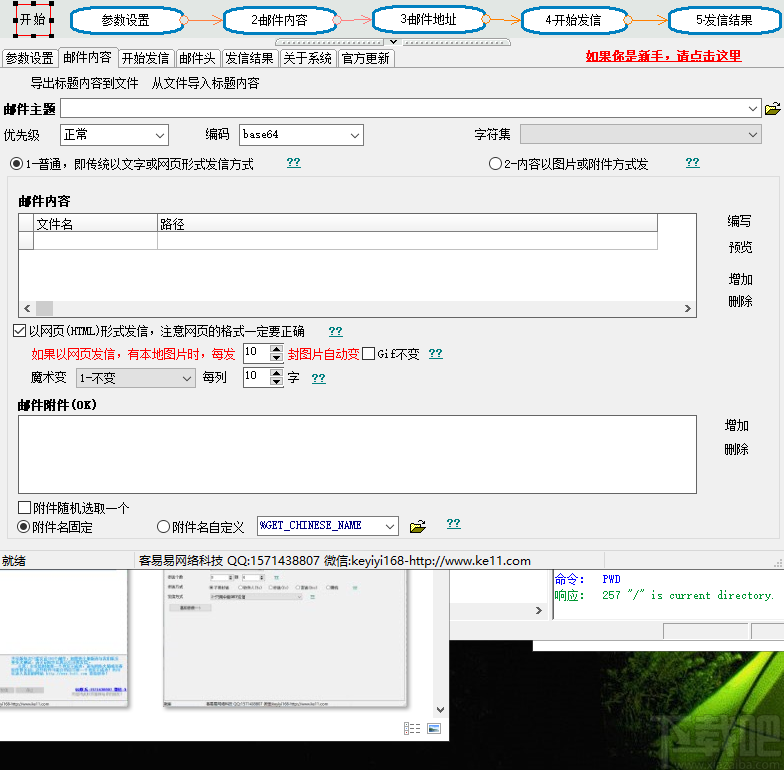Switch file explorer to details list view
784x770 pixels.
(x=412, y=728)
